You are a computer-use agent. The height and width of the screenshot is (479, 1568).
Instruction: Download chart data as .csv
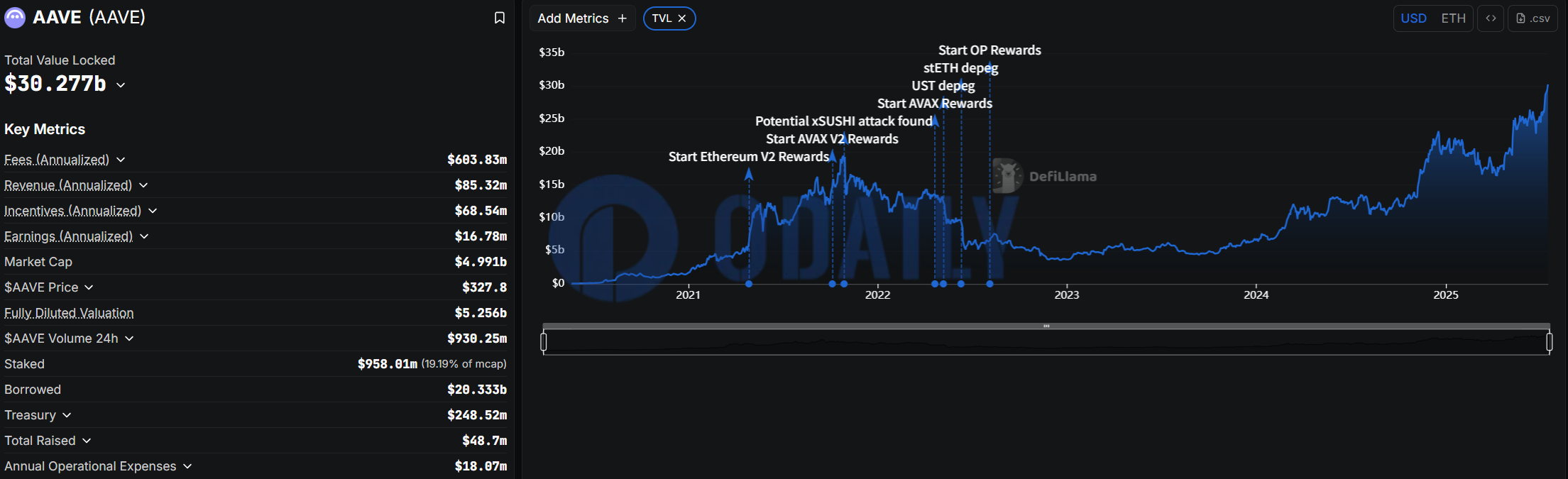(x=1533, y=18)
